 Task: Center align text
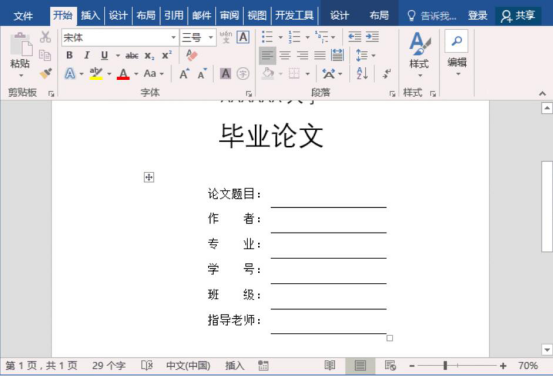[x=285, y=55]
